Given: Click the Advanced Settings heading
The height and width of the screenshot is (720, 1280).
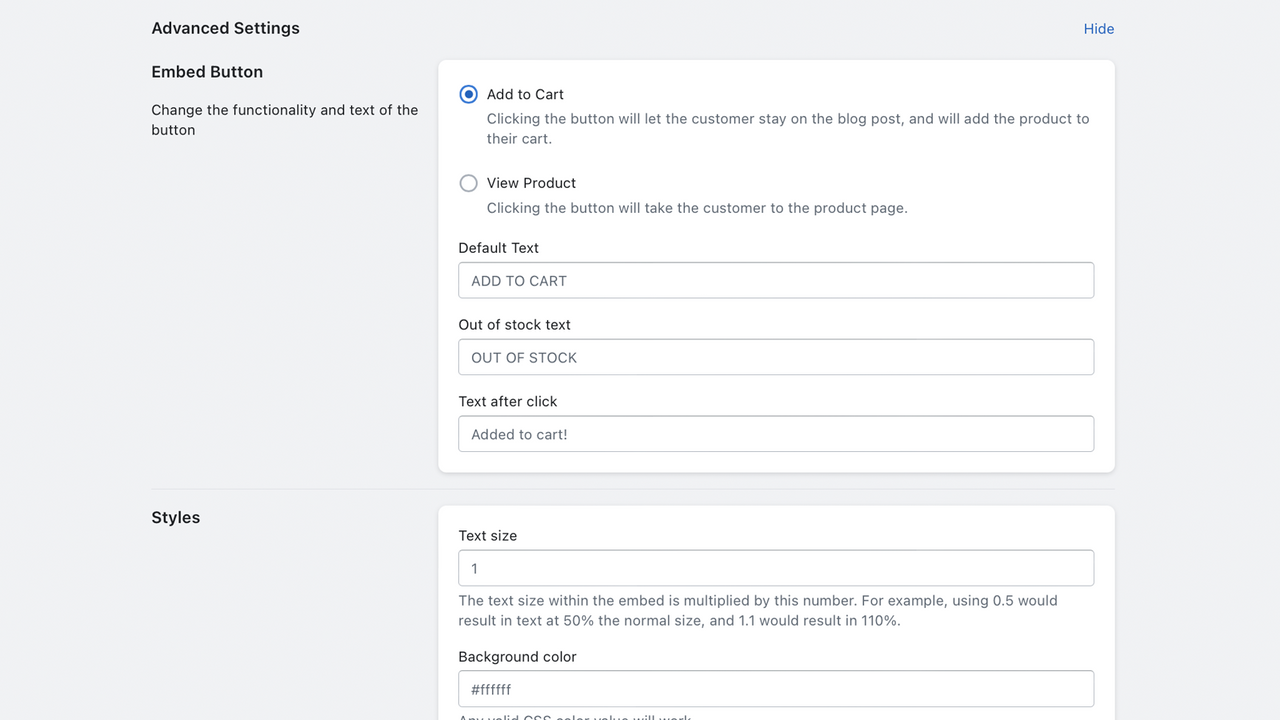Looking at the screenshot, I should click(x=225, y=28).
